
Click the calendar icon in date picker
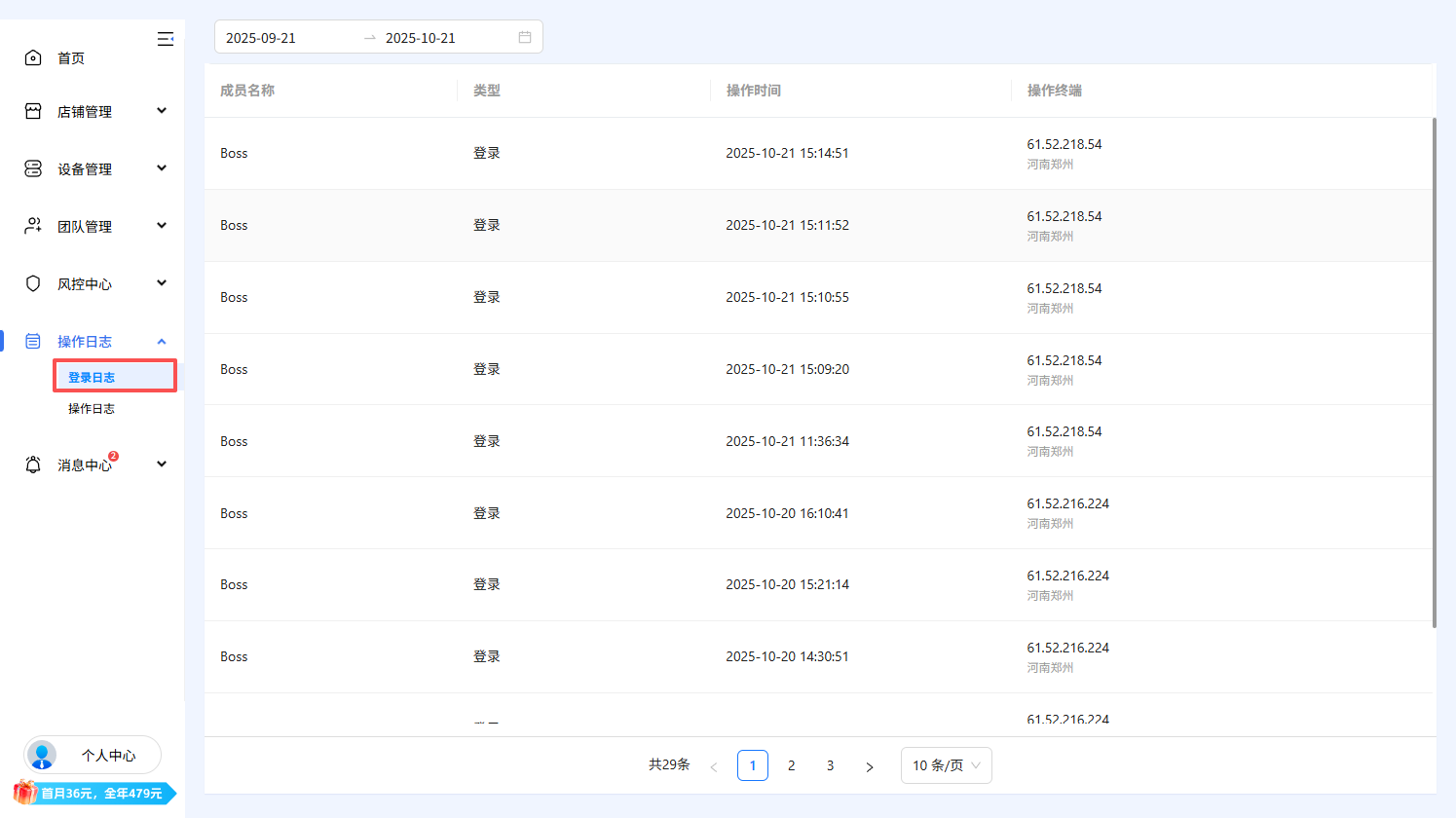tap(525, 36)
